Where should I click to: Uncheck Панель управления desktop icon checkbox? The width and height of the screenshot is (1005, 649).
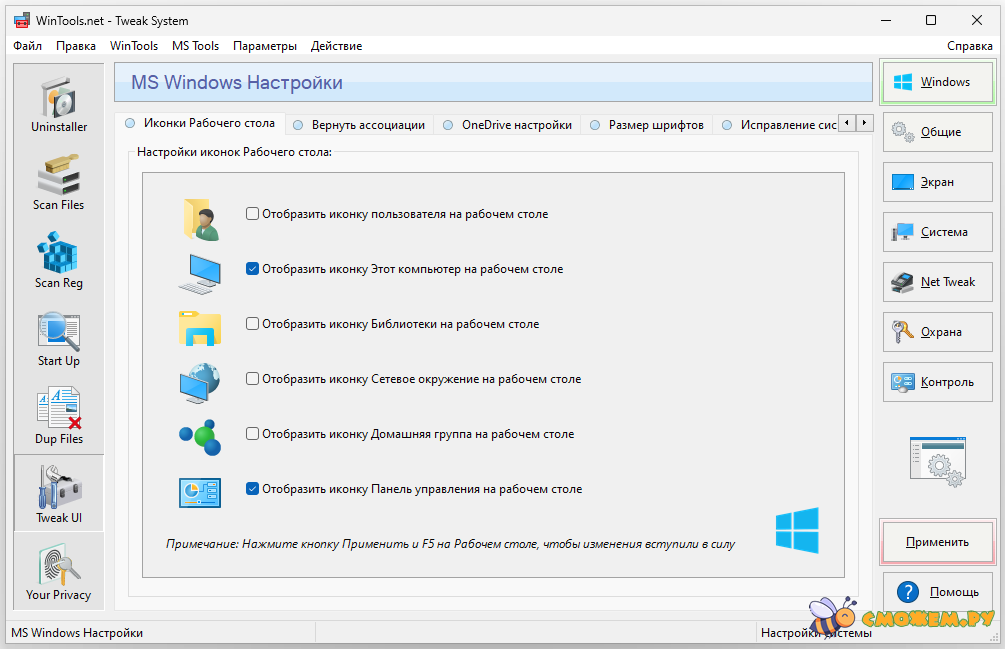[x=253, y=489]
